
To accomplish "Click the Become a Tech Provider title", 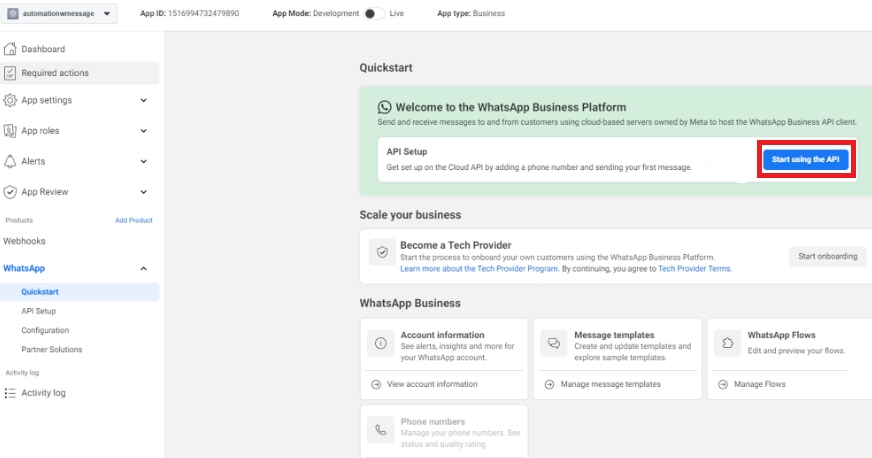I will tap(455, 245).
